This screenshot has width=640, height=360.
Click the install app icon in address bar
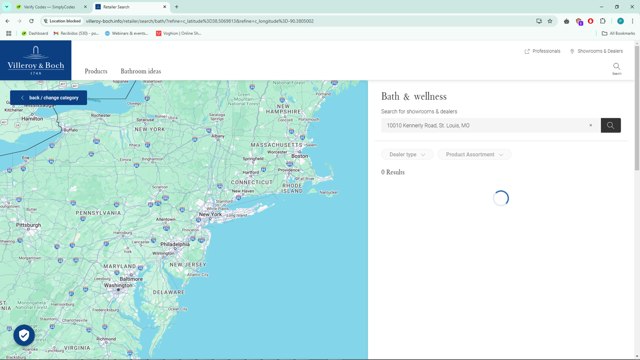(x=539, y=21)
